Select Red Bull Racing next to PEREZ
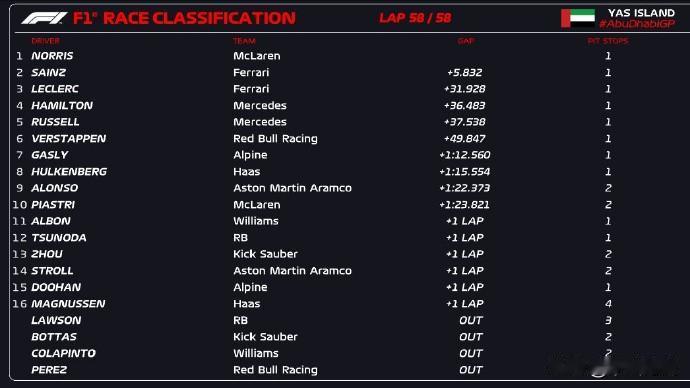The height and width of the screenshot is (388, 690). tap(275, 370)
